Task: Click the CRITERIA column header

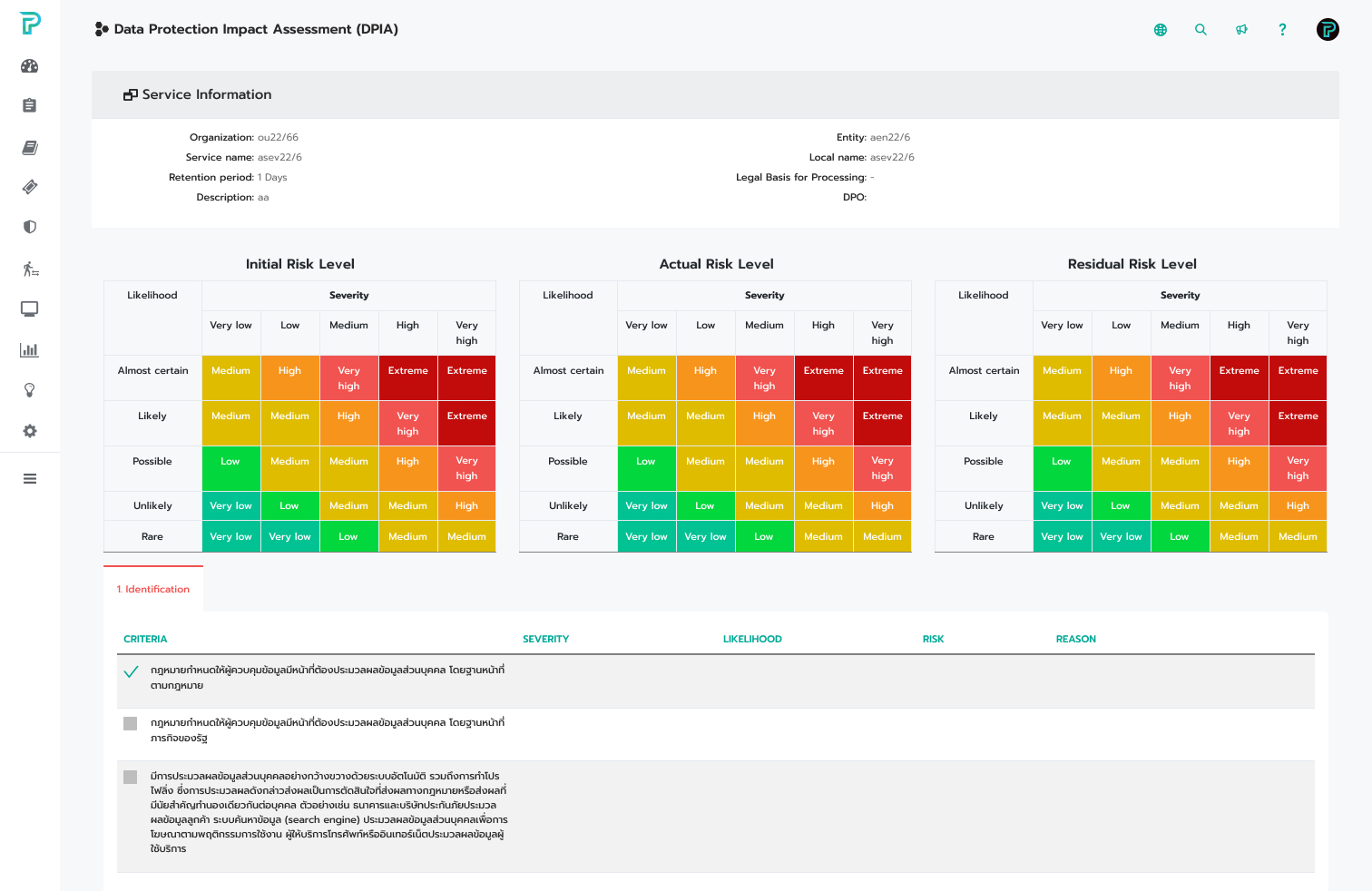Action: (x=145, y=640)
